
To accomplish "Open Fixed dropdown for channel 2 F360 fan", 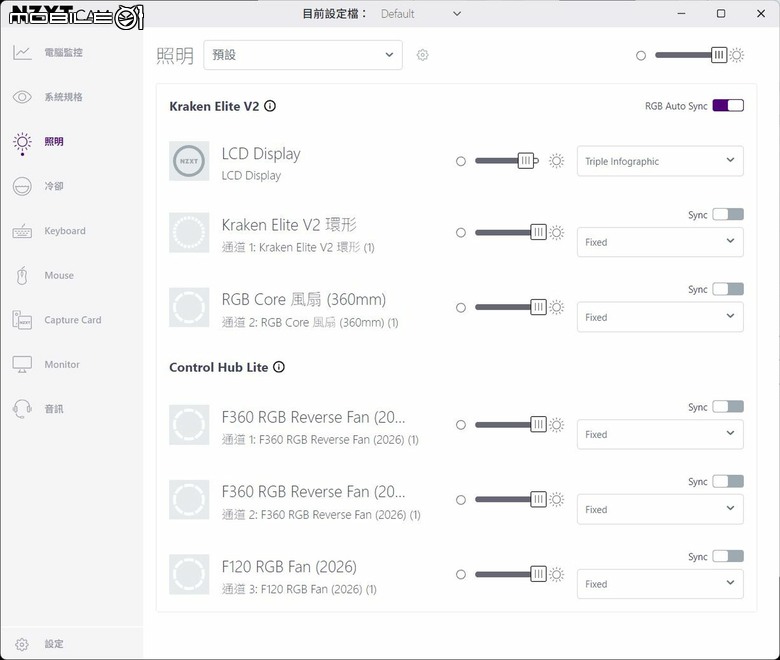I will [x=660, y=509].
